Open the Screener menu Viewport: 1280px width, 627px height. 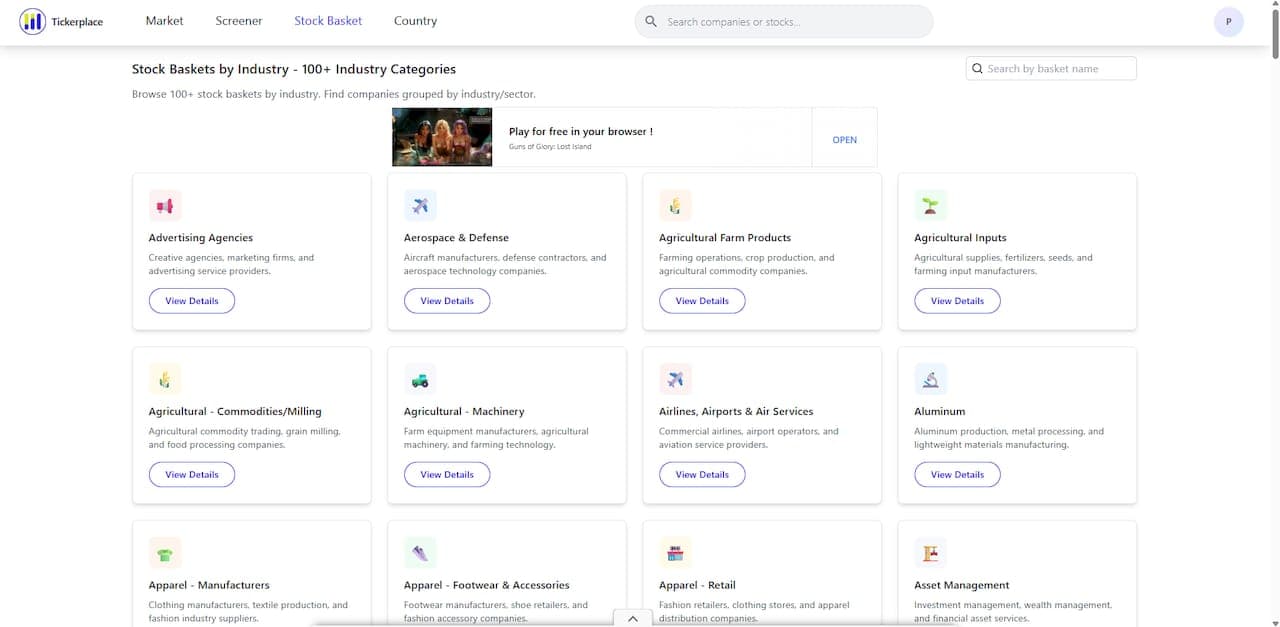point(239,21)
